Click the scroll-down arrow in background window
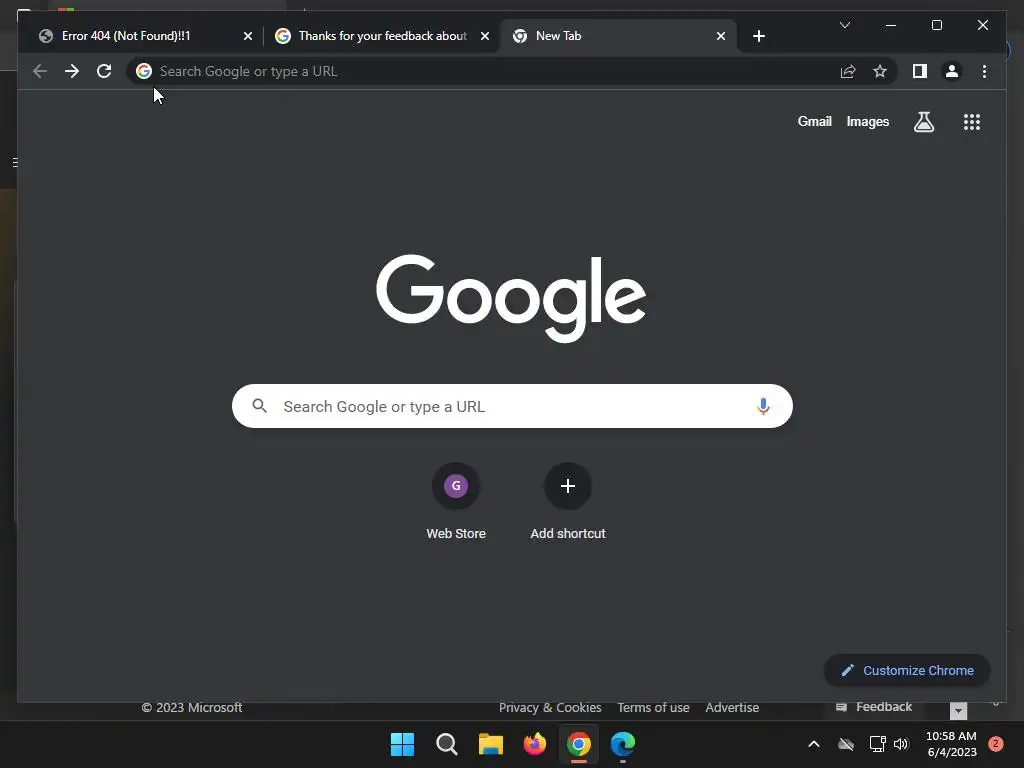Screen dimensions: 1024x768 pyautogui.click(x=958, y=711)
